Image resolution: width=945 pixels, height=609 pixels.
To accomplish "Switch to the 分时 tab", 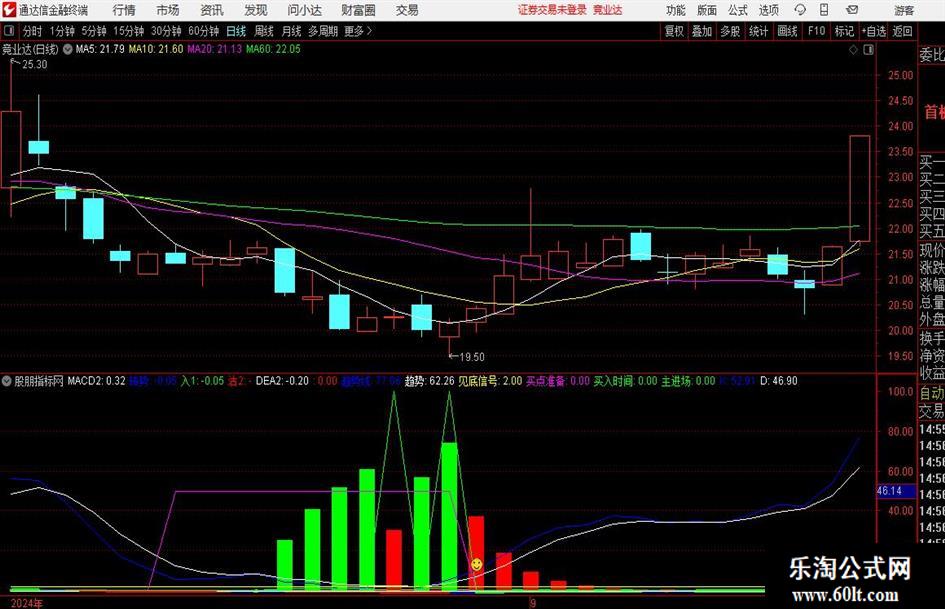I will pyautogui.click(x=33, y=31).
